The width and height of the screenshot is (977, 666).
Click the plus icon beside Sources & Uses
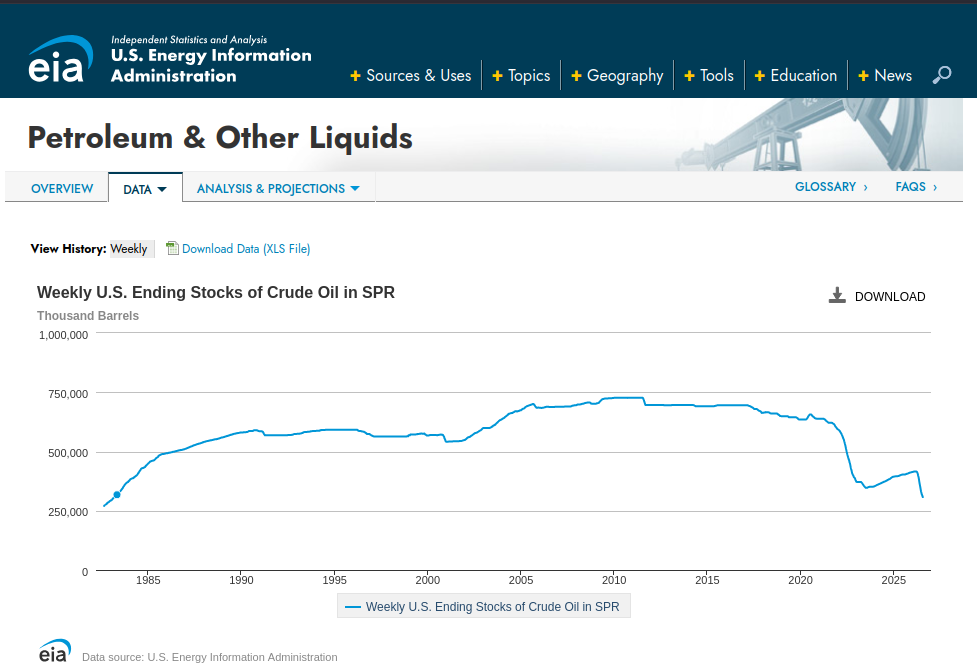355,76
